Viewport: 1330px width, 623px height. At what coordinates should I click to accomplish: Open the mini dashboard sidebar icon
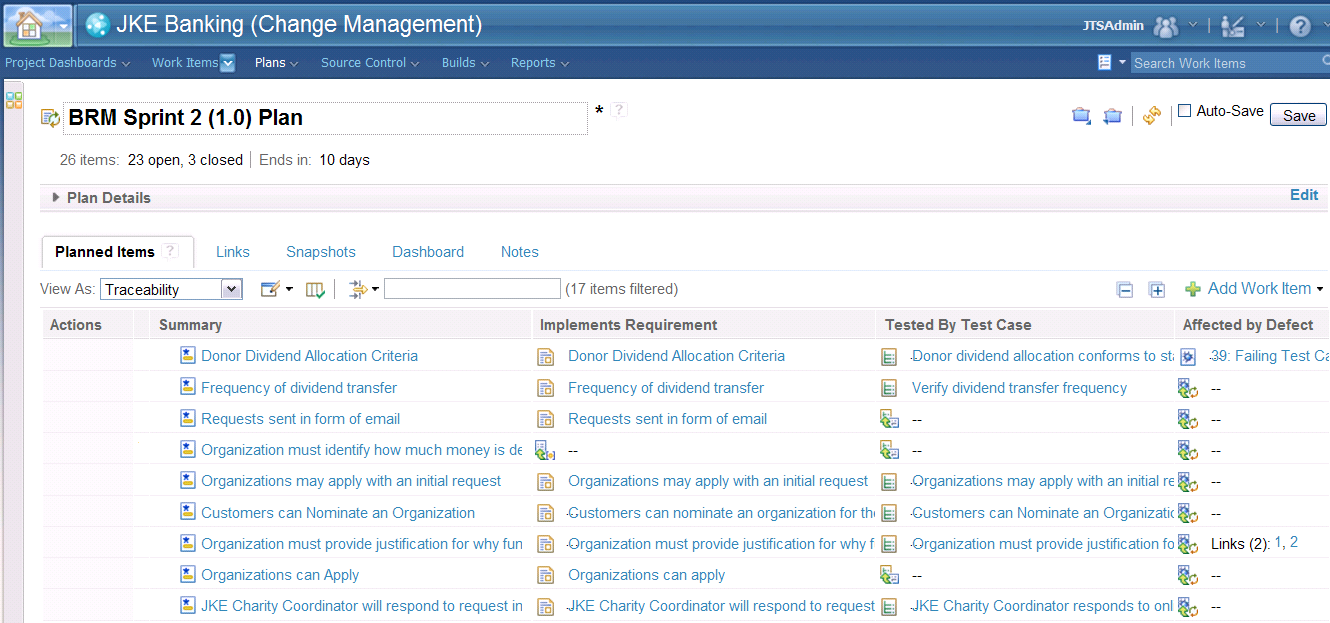14,100
